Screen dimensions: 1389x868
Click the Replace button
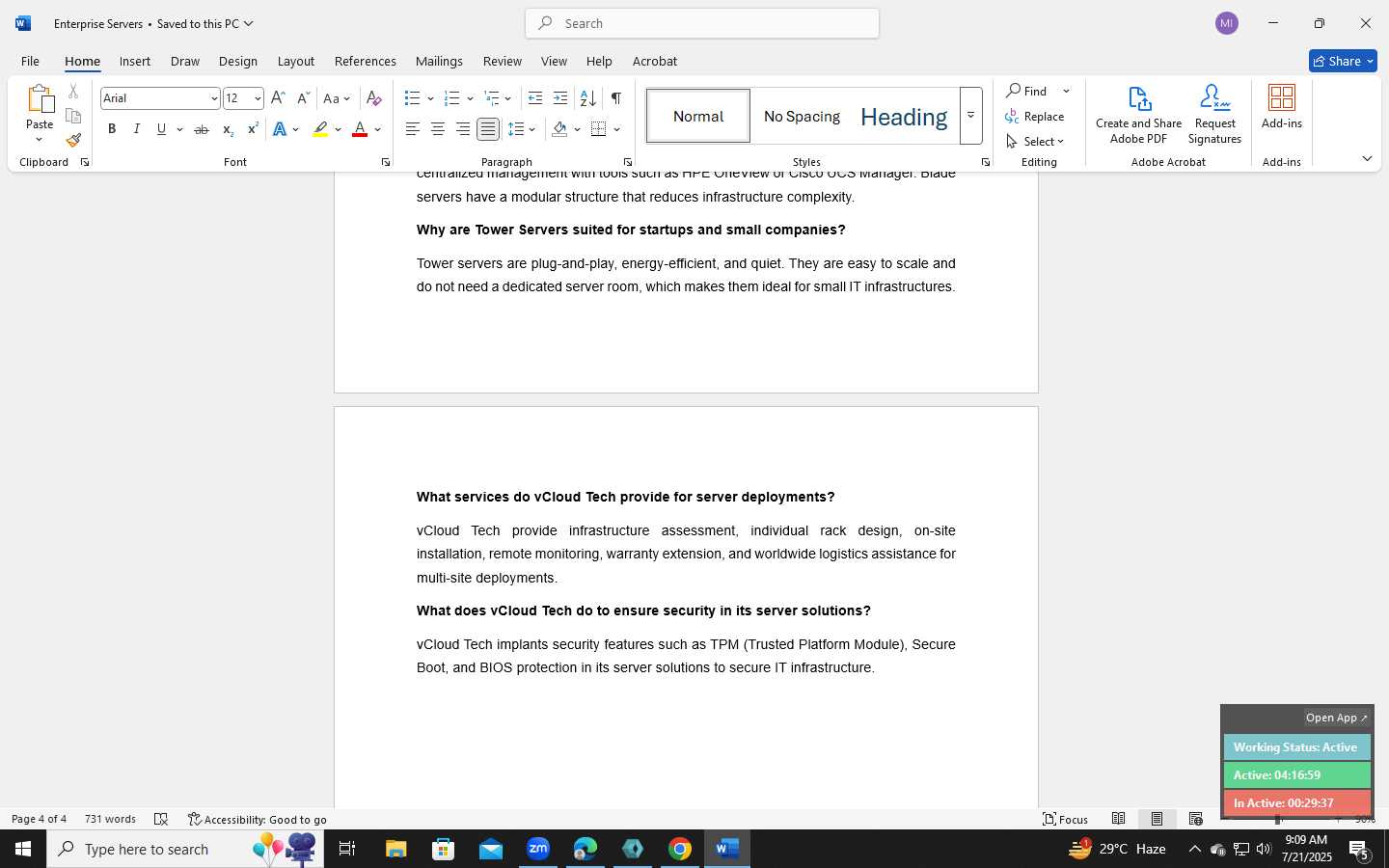[x=1035, y=117]
